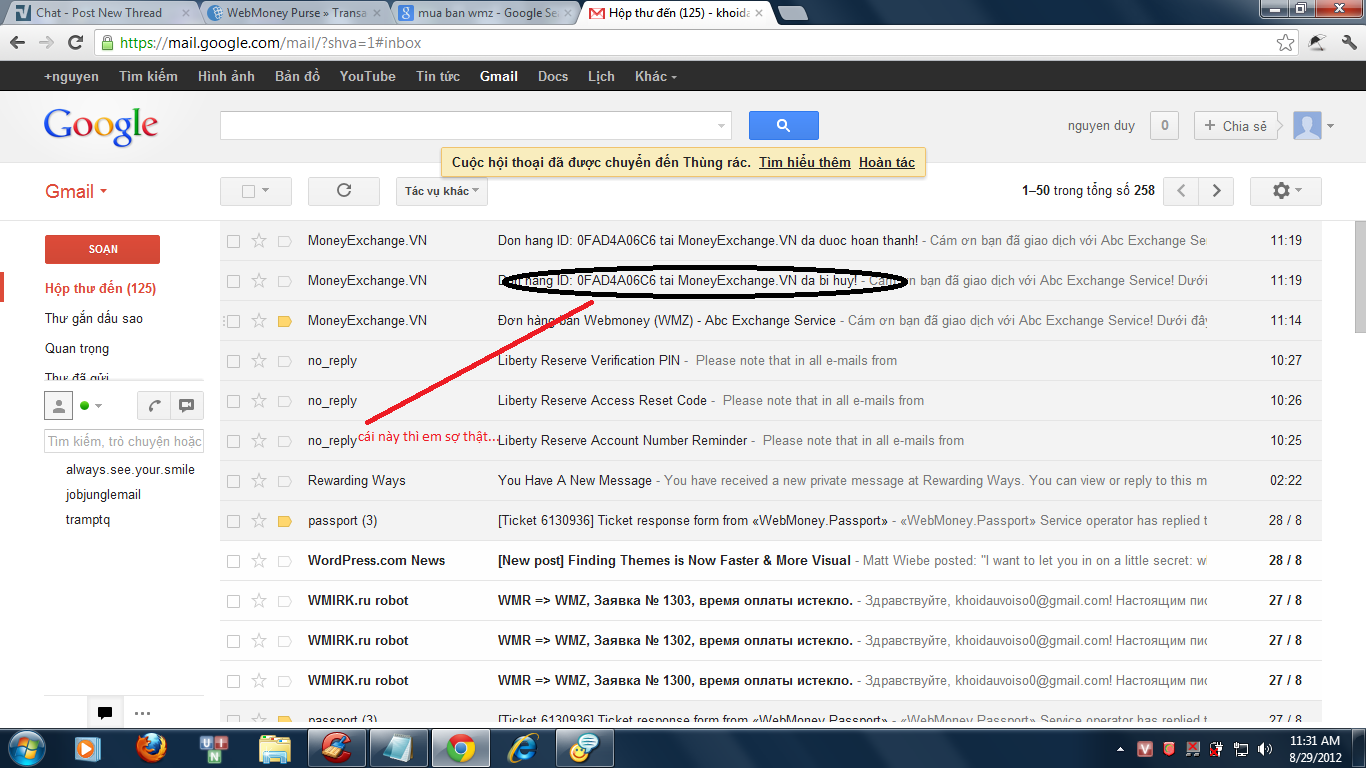The image size is (1366, 768).
Task: Tick the checkbox for Rewarding Ways email
Action: tap(233, 481)
